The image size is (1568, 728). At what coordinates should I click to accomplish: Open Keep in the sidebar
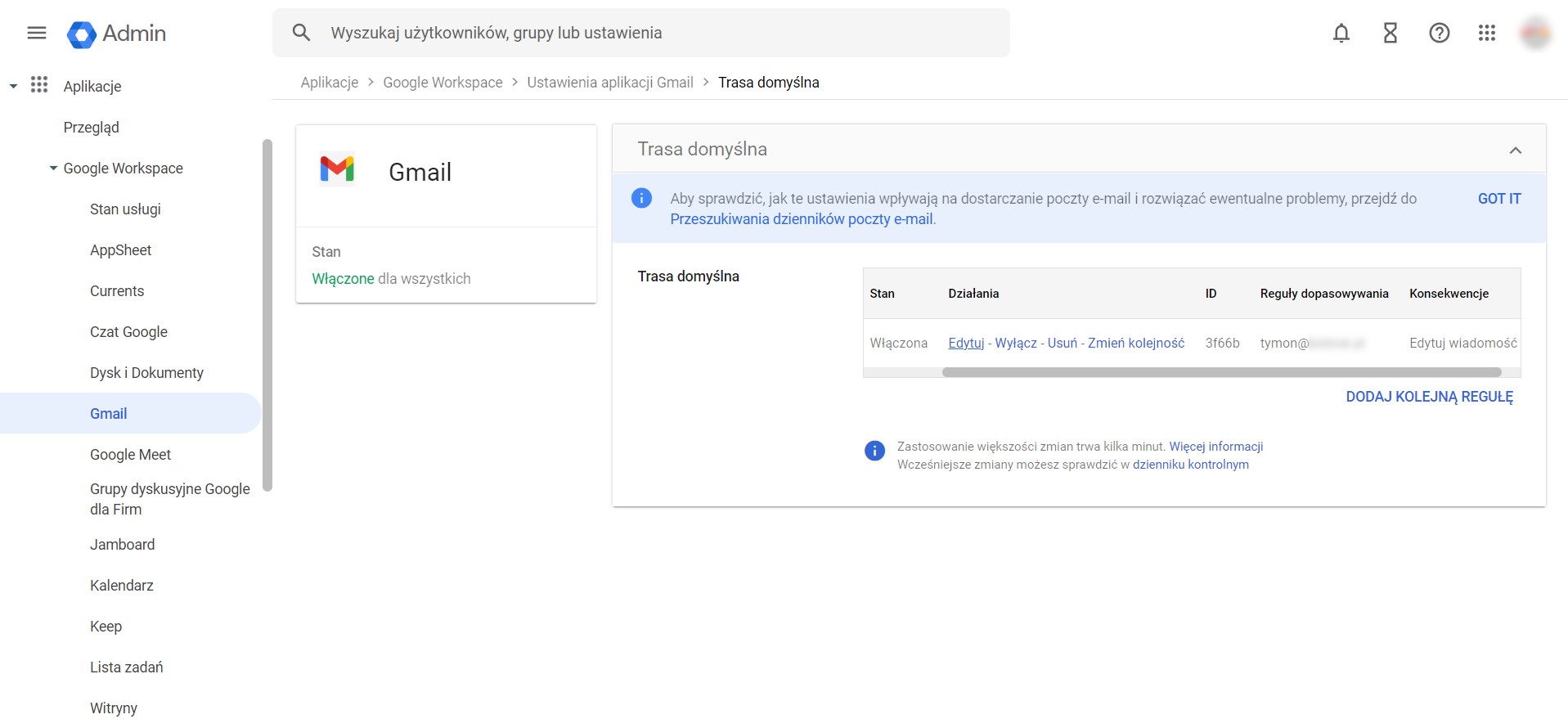coord(106,627)
